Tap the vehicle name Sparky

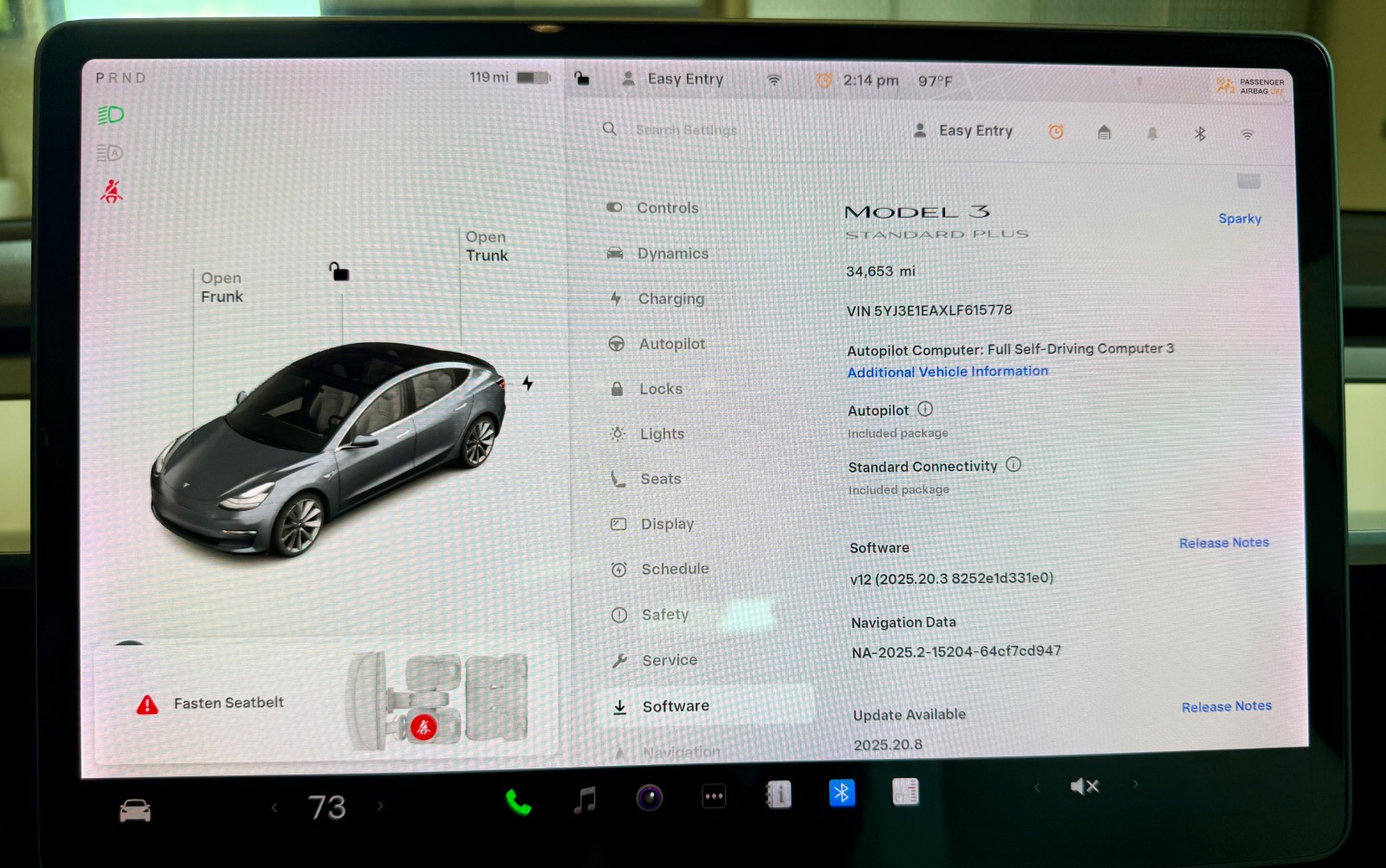(1240, 219)
